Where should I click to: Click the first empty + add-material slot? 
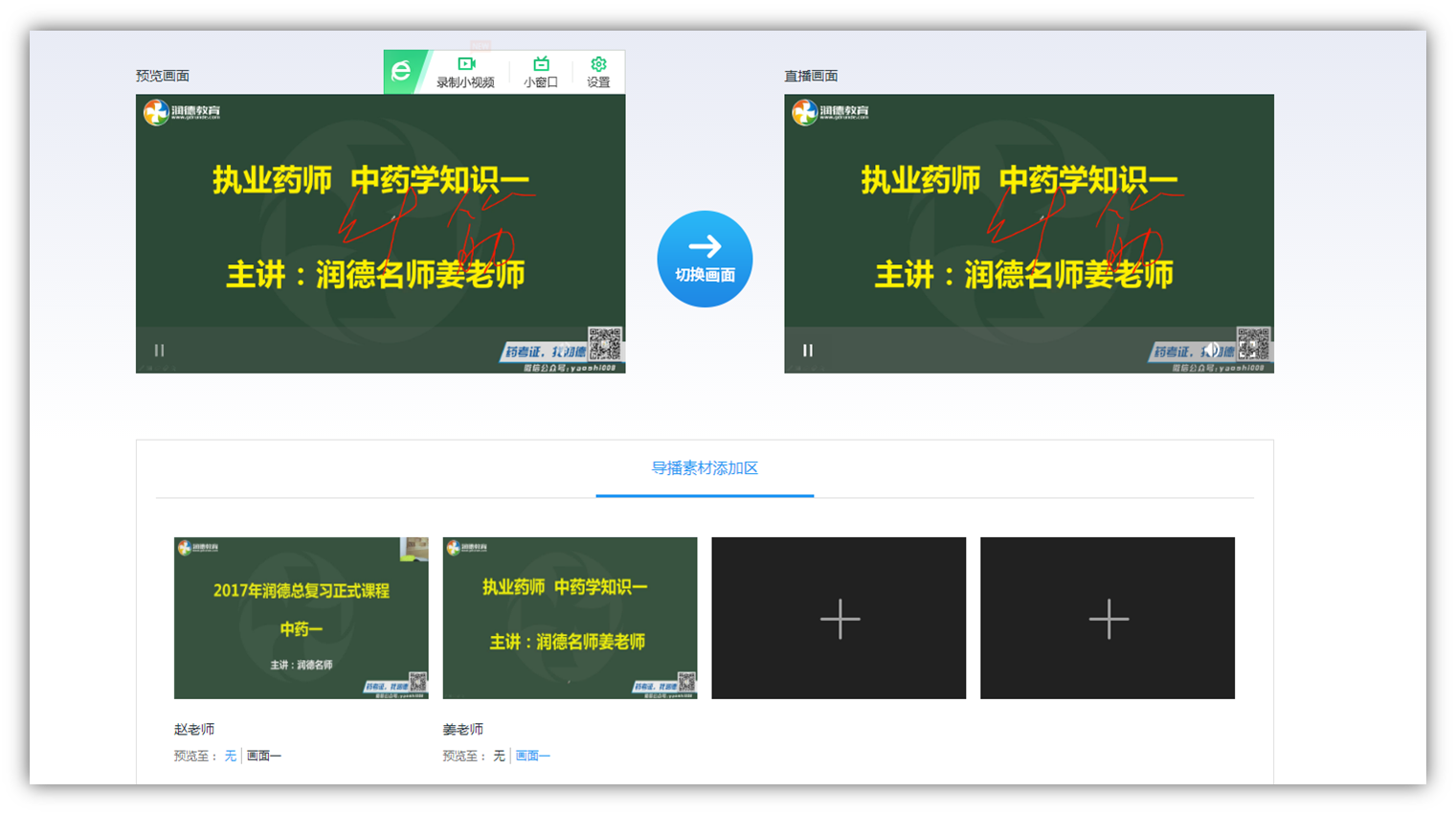point(839,618)
